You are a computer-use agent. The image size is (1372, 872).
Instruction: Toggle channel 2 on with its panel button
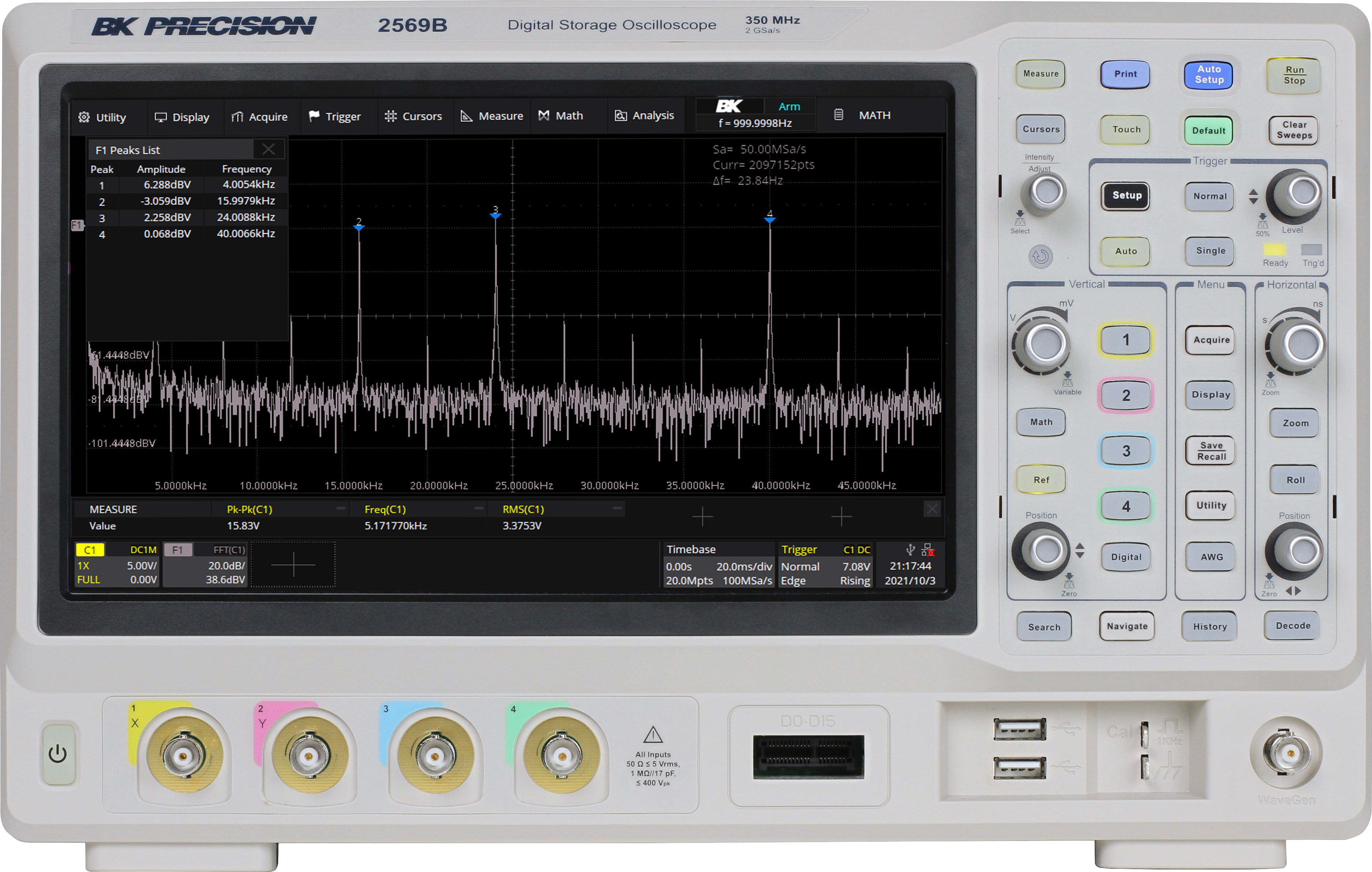(x=1125, y=394)
